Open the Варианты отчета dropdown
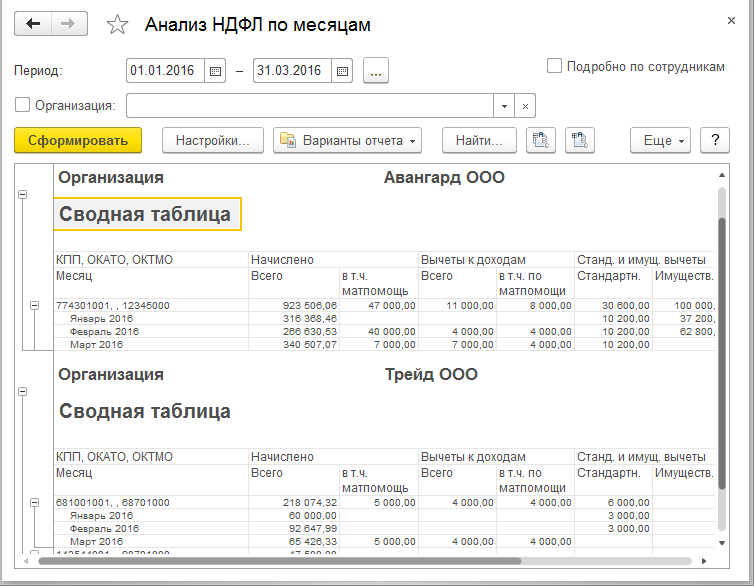Image resolution: width=754 pixels, height=586 pixels. tap(347, 141)
